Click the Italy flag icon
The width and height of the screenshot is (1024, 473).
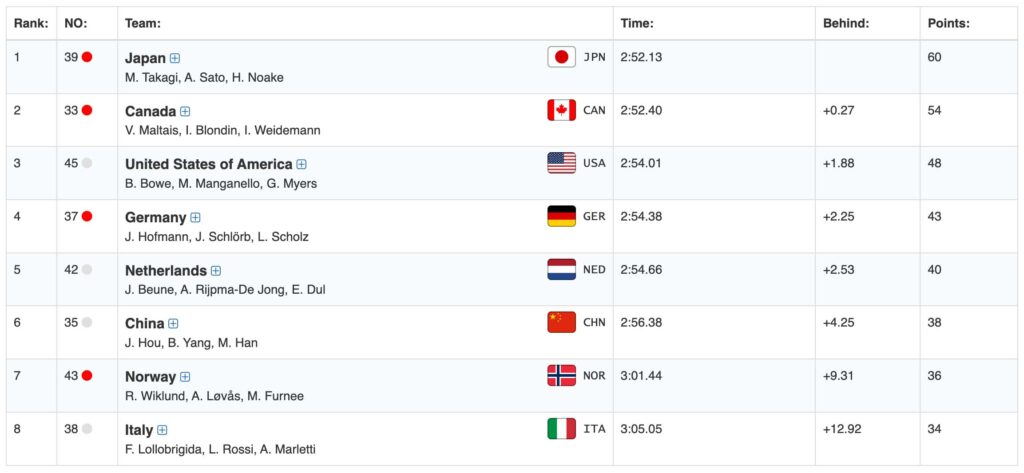point(561,428)
